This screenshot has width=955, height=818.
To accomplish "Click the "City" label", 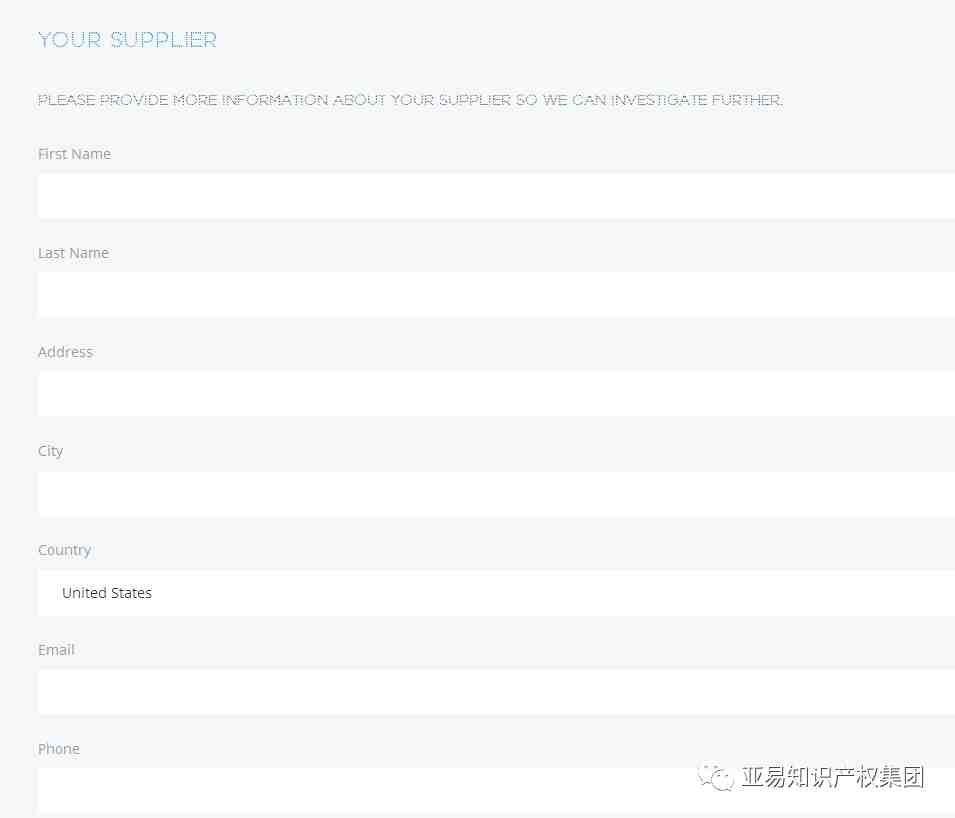I will tap(51, 451).
